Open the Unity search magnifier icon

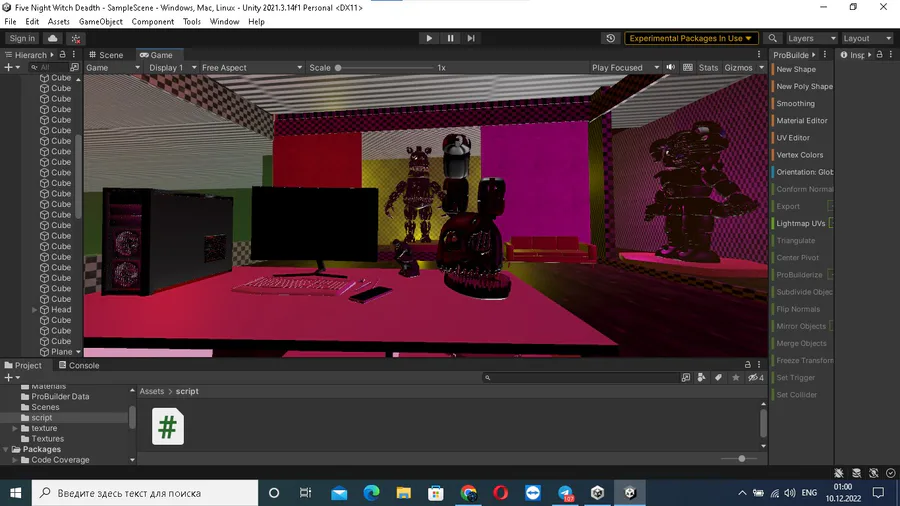click(773, 38)
